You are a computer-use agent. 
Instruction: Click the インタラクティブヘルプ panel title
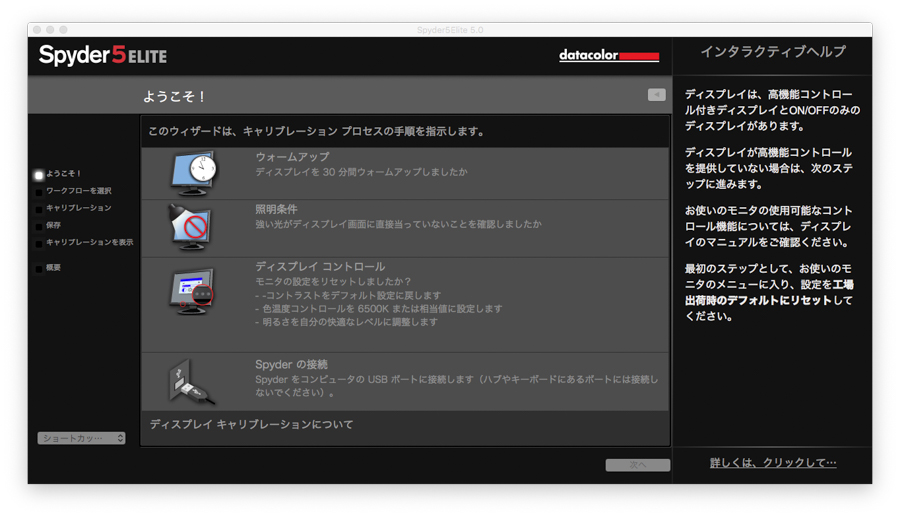pyautogui.click(x=773, y=52)
